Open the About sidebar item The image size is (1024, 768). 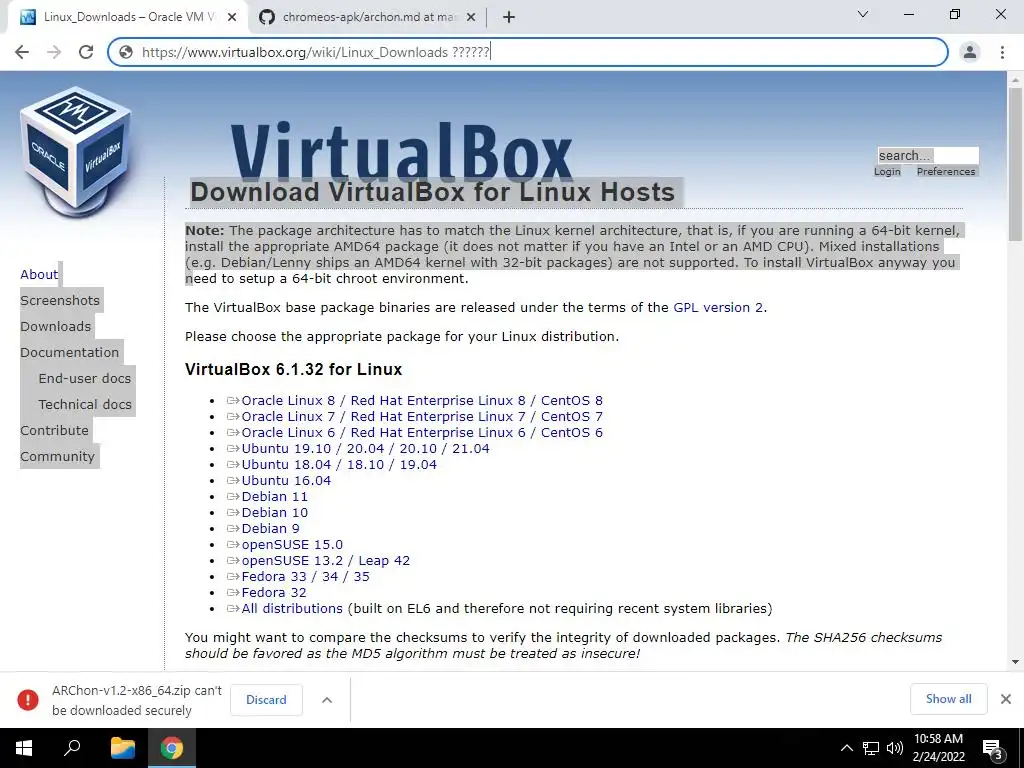(x=39, y=274)
